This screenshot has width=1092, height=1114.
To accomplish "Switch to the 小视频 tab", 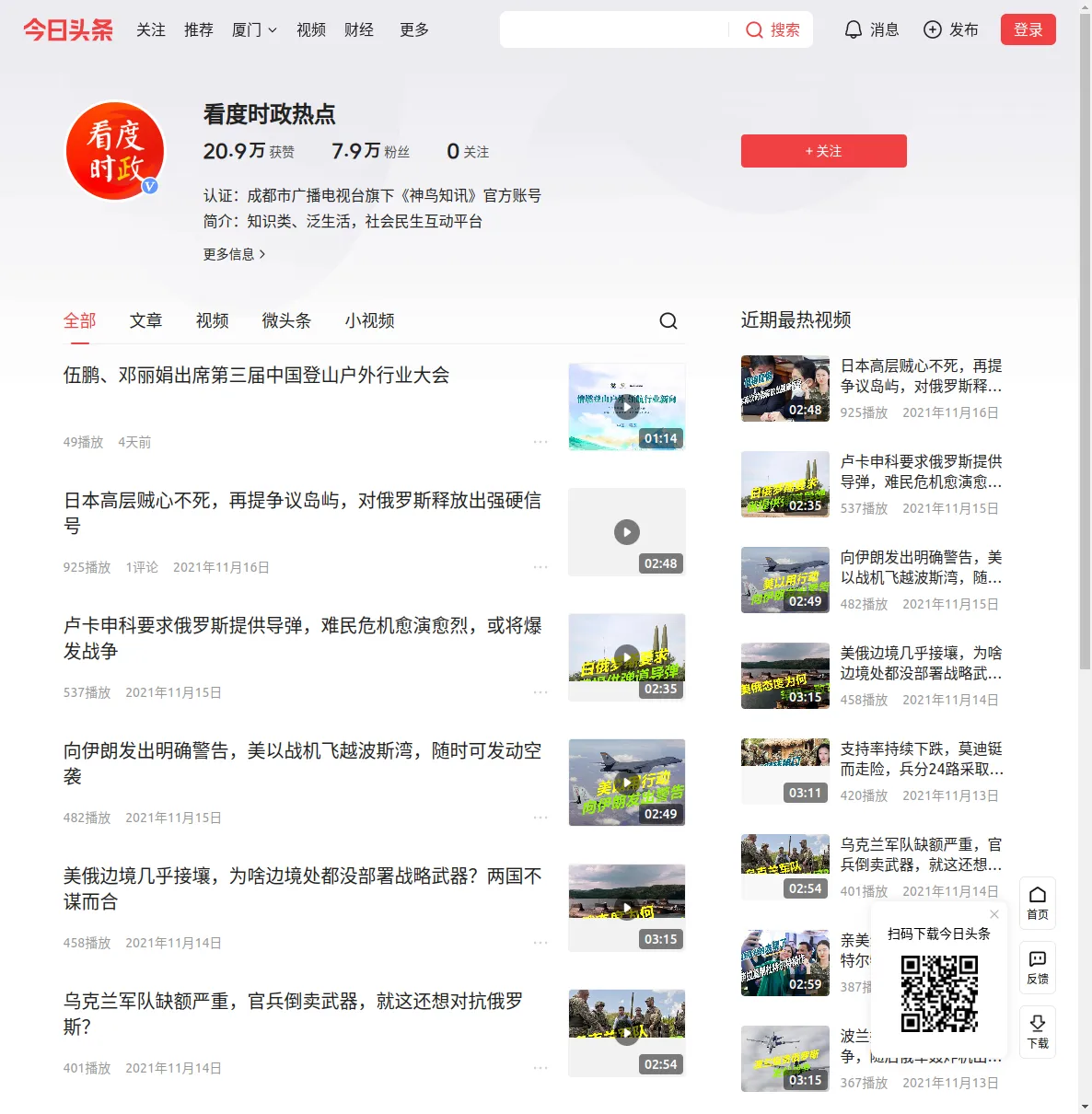I will tap(369, 320).
